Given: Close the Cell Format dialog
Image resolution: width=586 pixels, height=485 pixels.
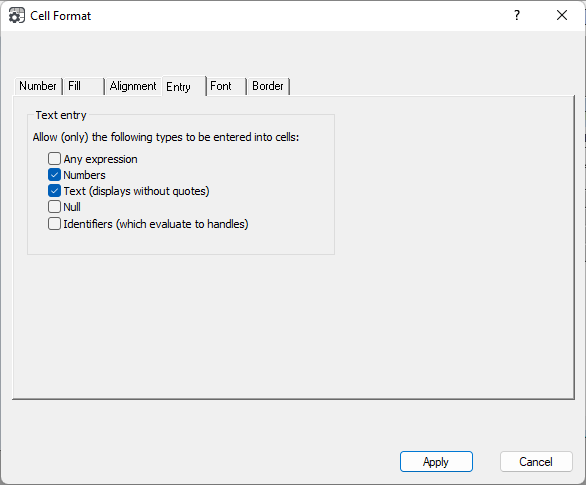Looking at the screenshot, I should (562, 16).
